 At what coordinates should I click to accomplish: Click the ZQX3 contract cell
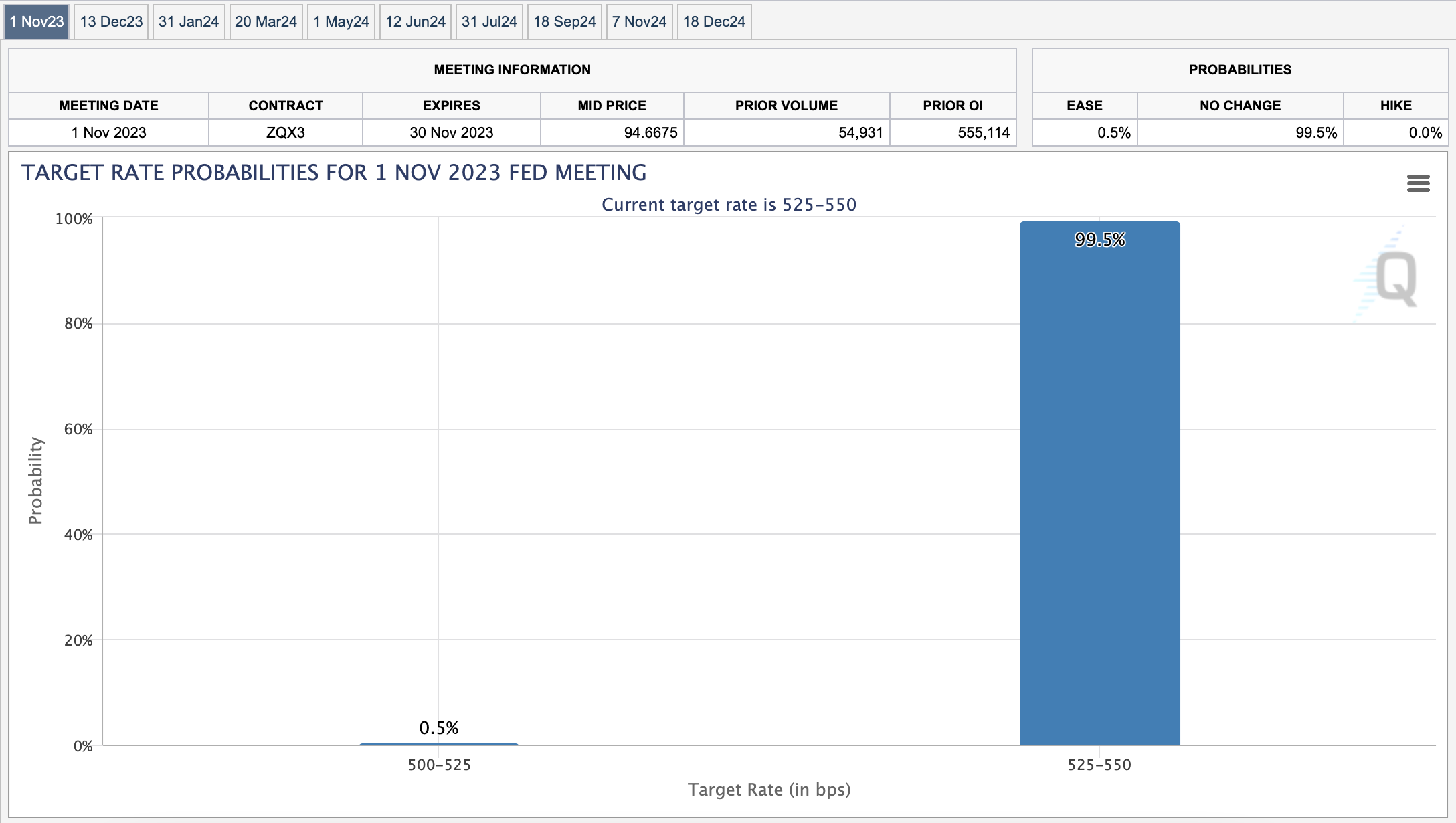pos(286,132)
